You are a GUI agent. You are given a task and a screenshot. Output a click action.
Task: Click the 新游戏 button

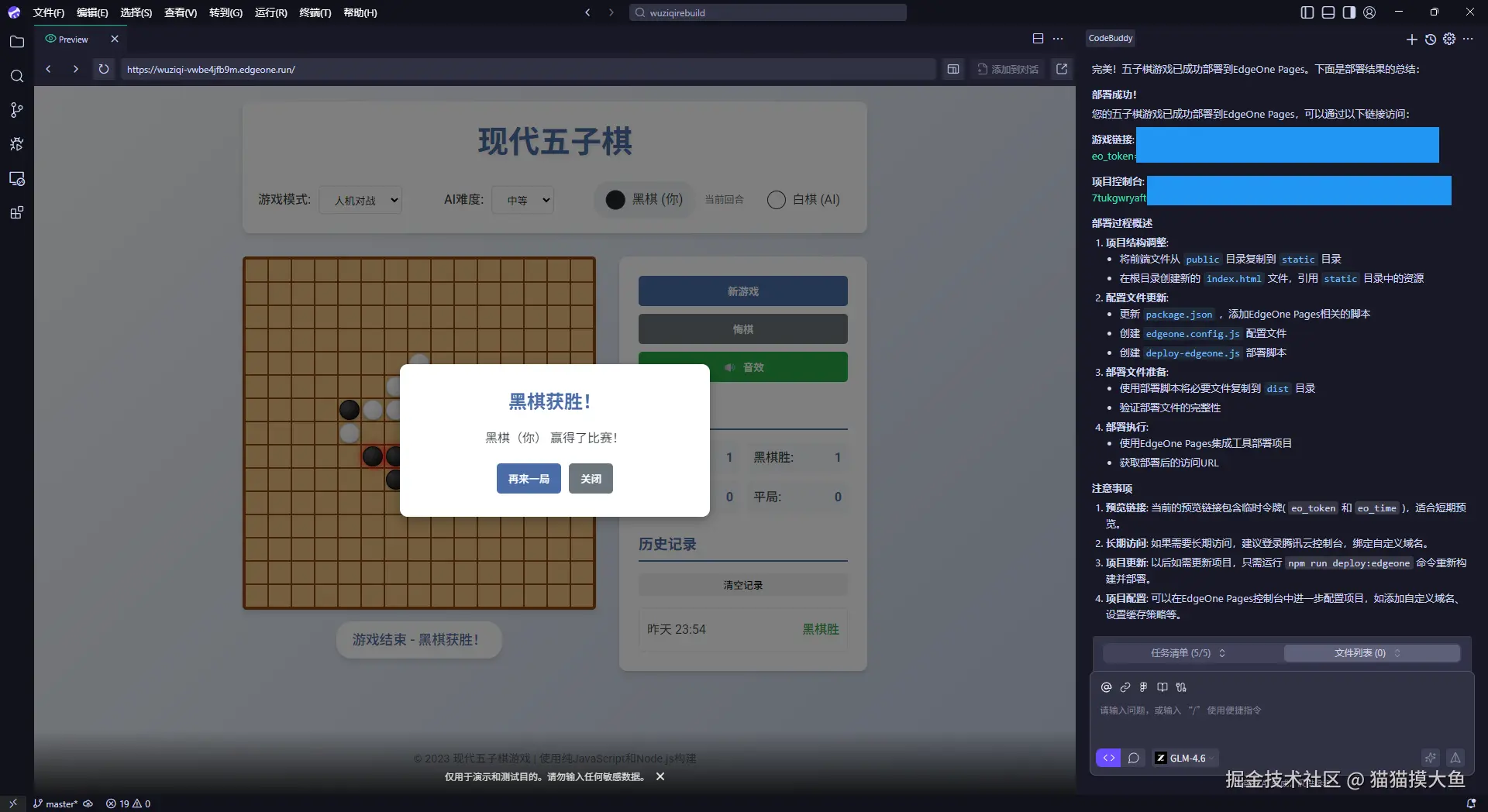point(743,291)
